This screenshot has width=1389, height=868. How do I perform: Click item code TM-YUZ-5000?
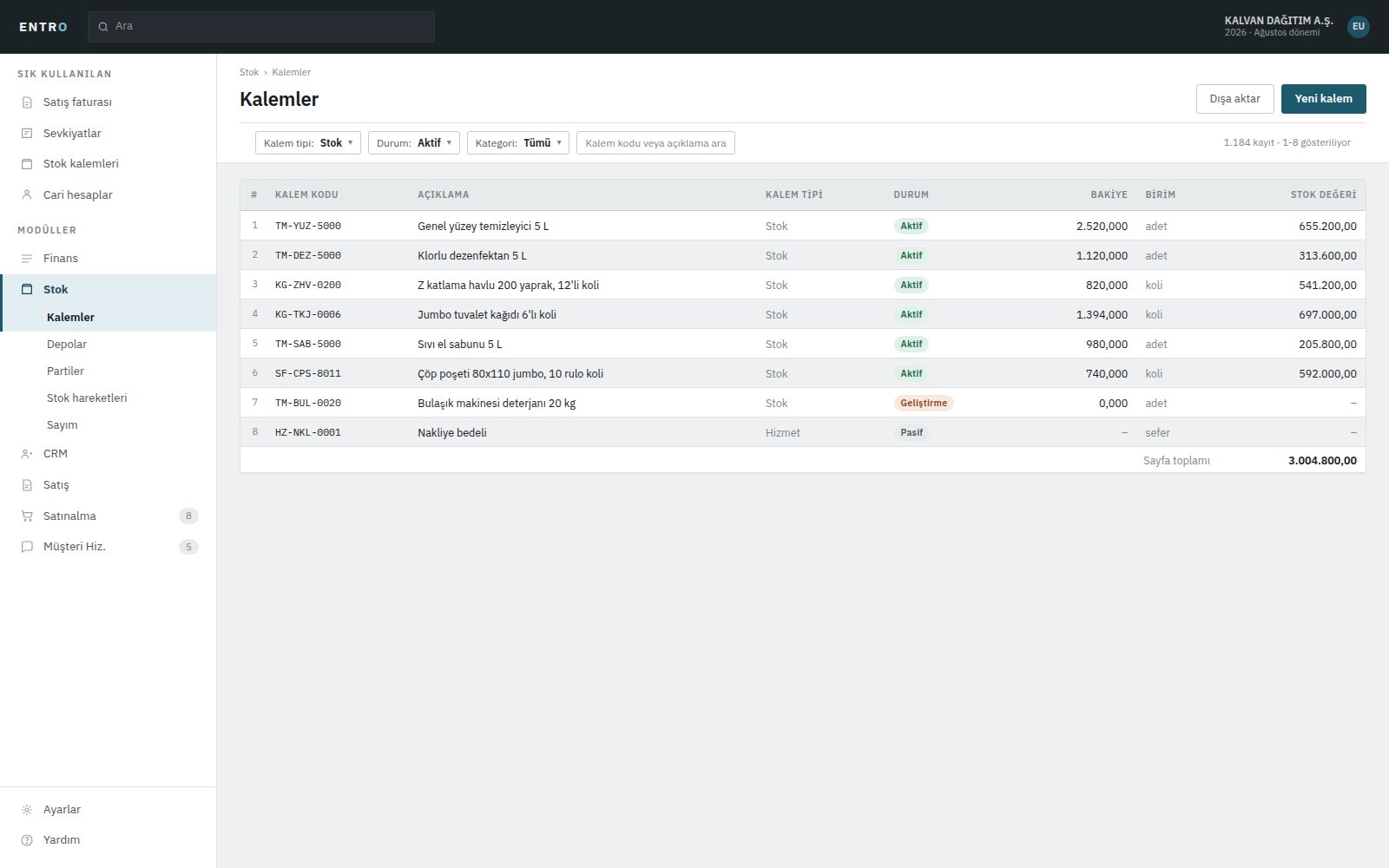click(x=308, y=226)
